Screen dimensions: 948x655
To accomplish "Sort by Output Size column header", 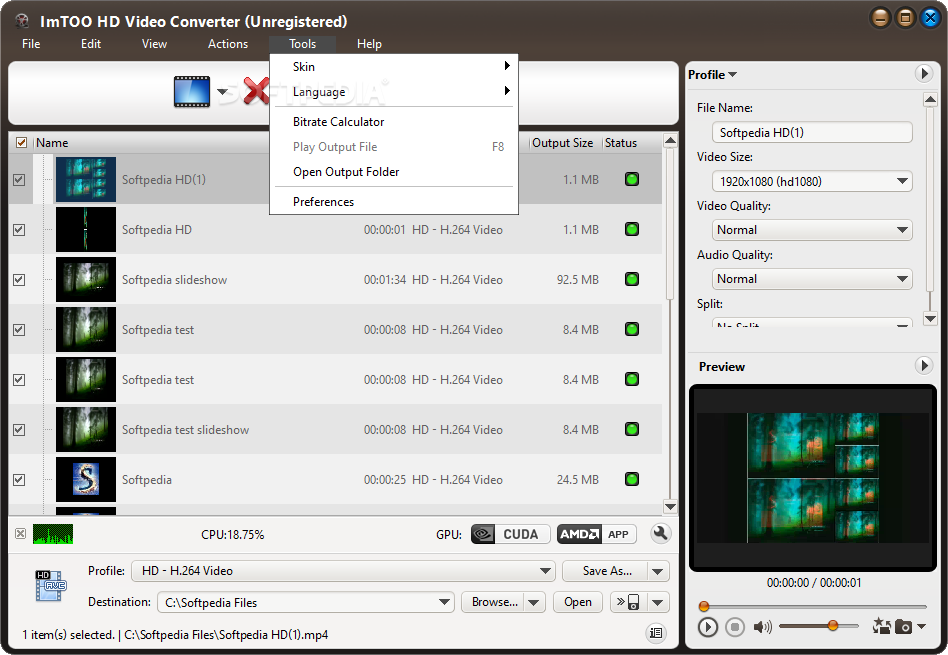I will [562, 143].
